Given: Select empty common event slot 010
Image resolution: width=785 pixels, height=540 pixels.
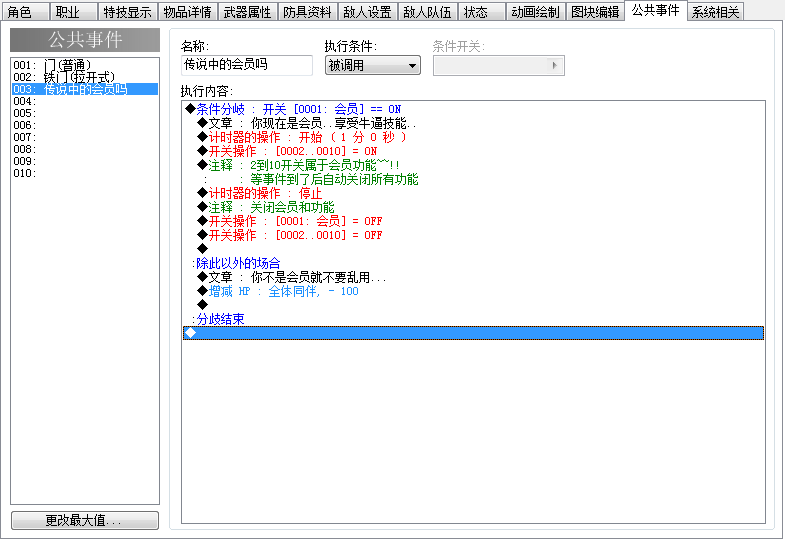Looking at the screenshot, I should click(x=85, y=173).
